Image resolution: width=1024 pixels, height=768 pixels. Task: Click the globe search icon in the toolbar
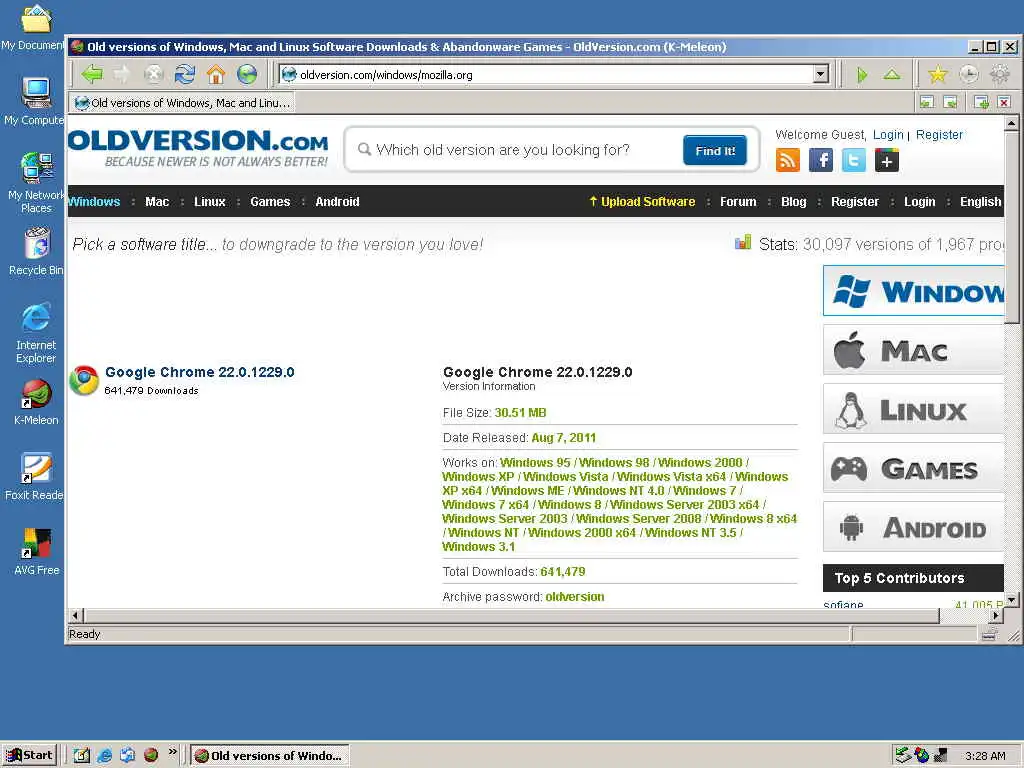pyautogui.click(x=247, y=74)
